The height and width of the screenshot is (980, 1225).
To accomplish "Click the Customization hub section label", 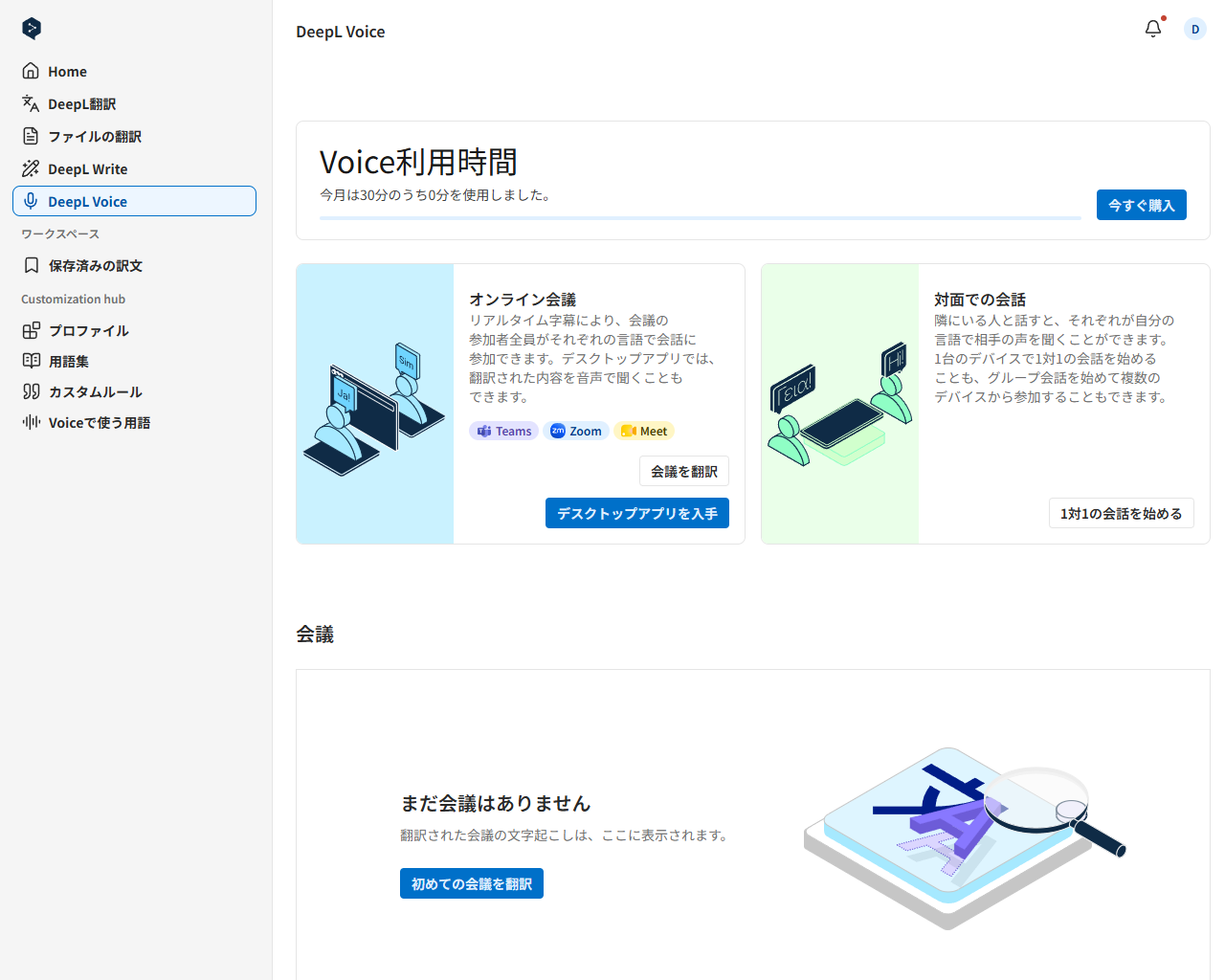I will coord(74,299).
